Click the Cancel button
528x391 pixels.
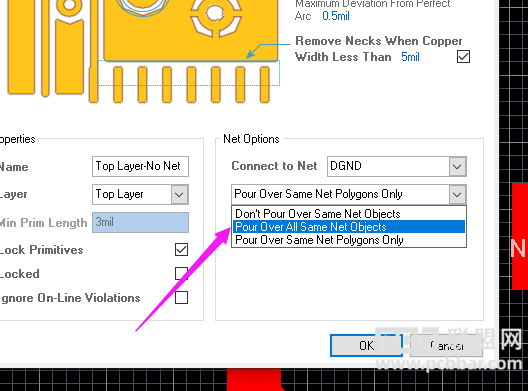coord(447,346)
